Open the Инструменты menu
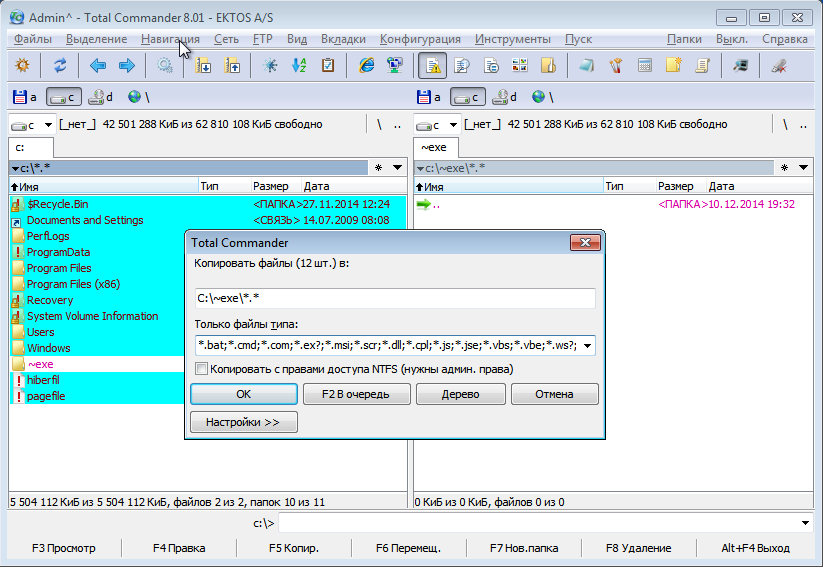Screen dimensions: 823x567 click(x=513, y=39)
